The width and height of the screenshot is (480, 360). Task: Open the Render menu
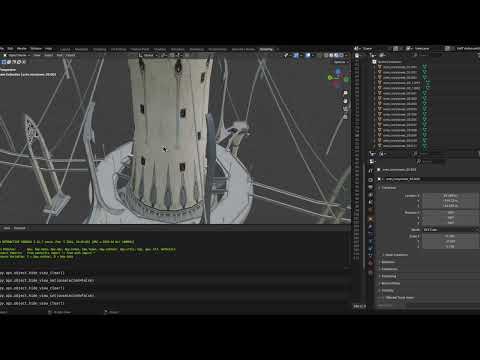pos(22,49)
